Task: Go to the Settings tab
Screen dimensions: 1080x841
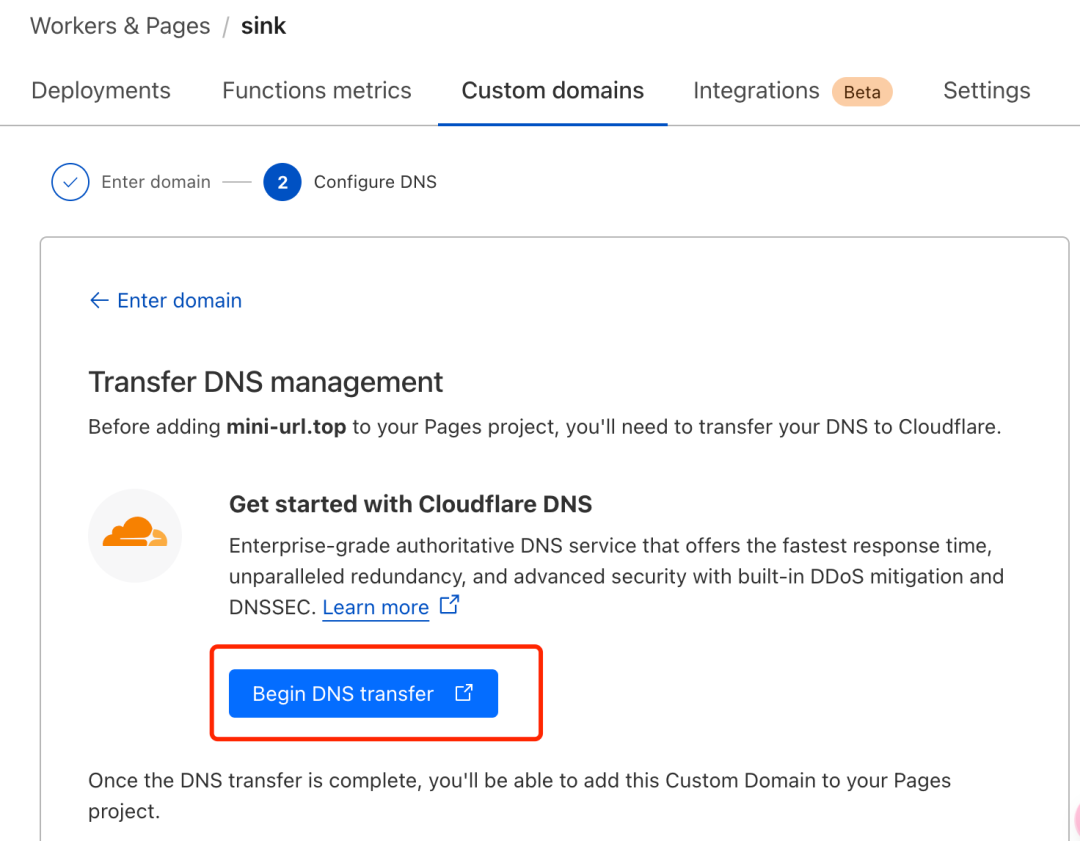Action: pyautogui.click(x=986, y=90)
